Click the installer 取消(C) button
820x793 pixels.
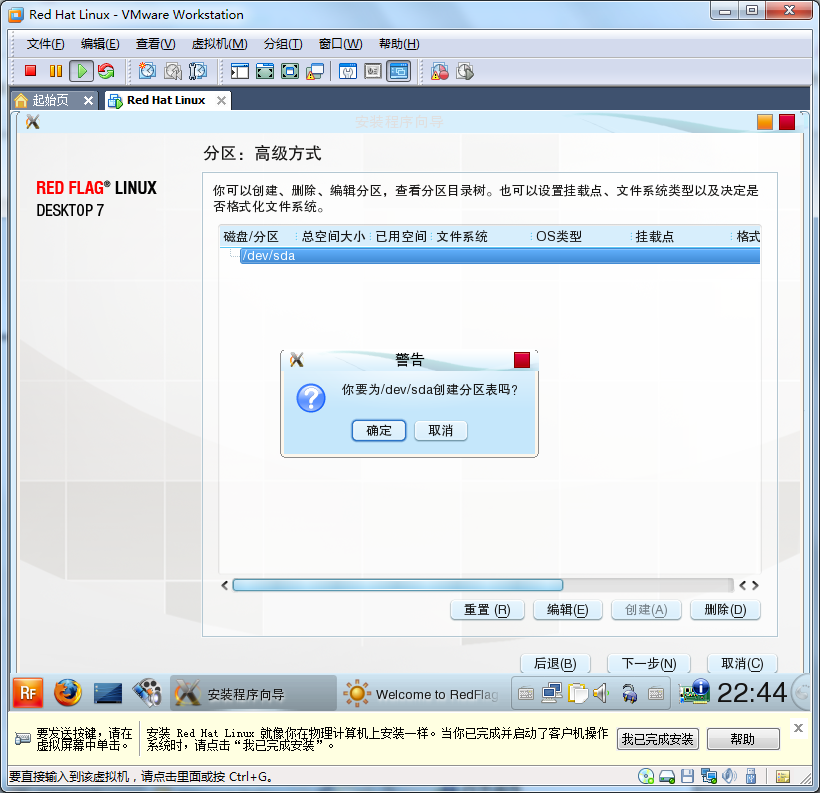(x=742, y=664)
